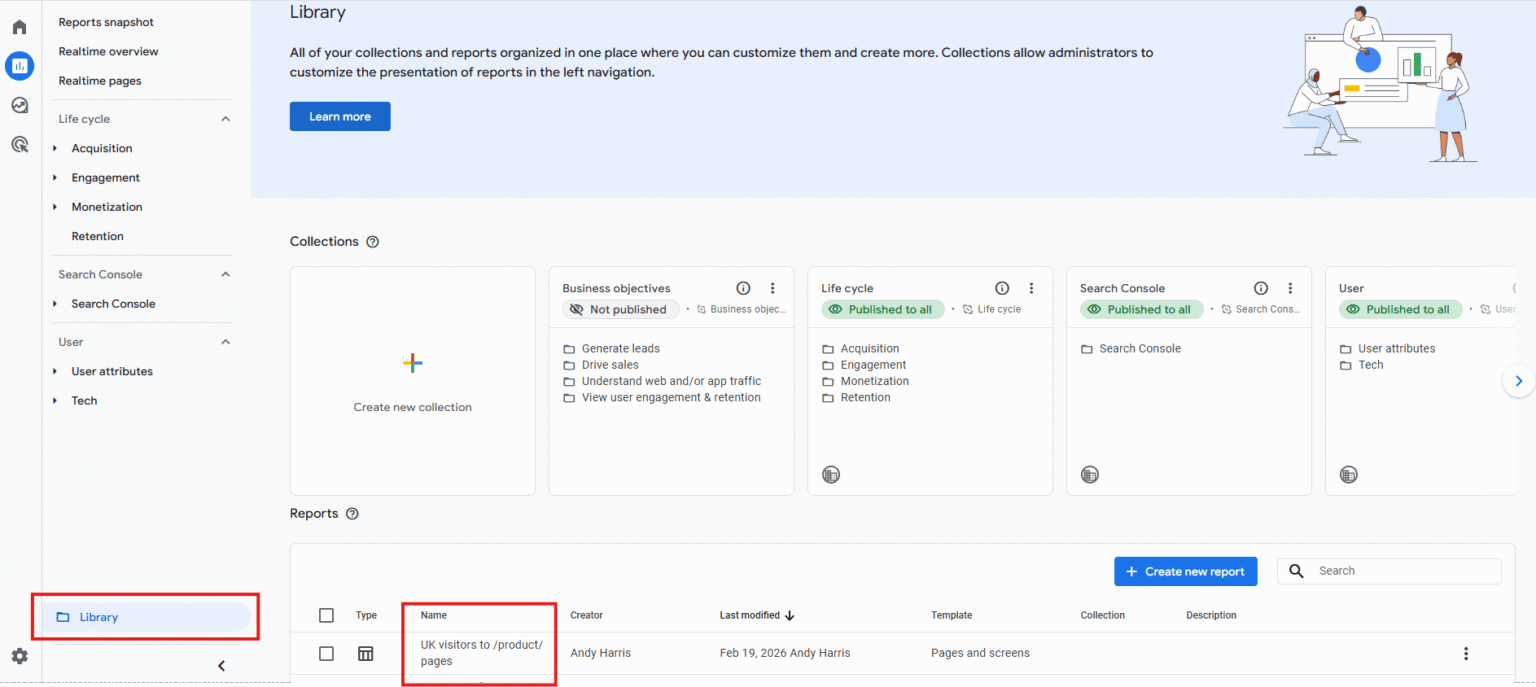Click the Template column header
Screen dimensions: 1536x687
tap(951, 616)
